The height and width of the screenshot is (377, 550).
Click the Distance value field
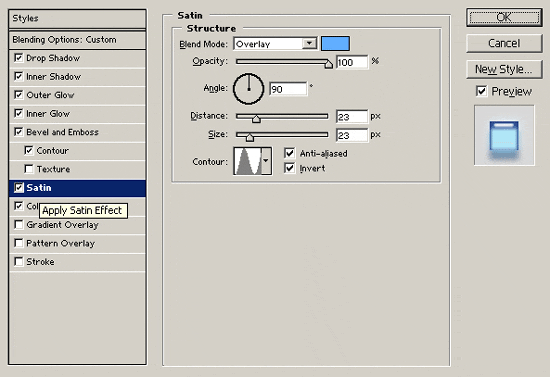click(352, 117)
